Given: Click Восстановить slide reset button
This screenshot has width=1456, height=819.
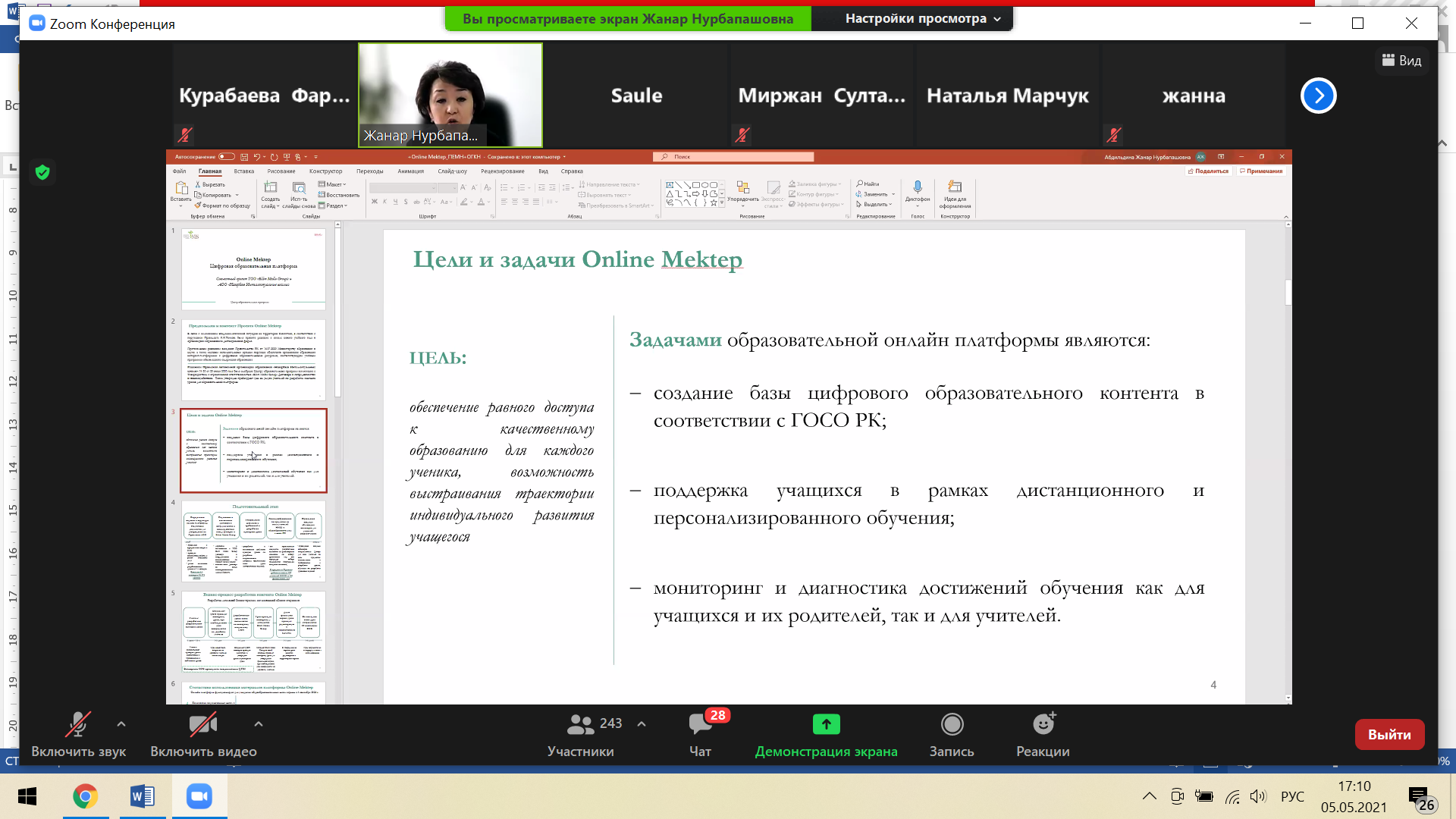Looking at the screenshot, I should 339,195.
